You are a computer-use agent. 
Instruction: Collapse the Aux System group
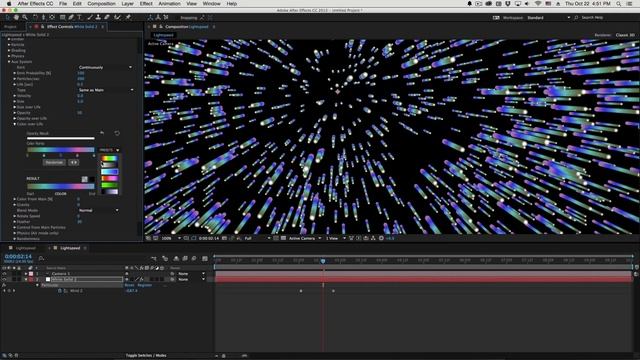click(9, 62)
